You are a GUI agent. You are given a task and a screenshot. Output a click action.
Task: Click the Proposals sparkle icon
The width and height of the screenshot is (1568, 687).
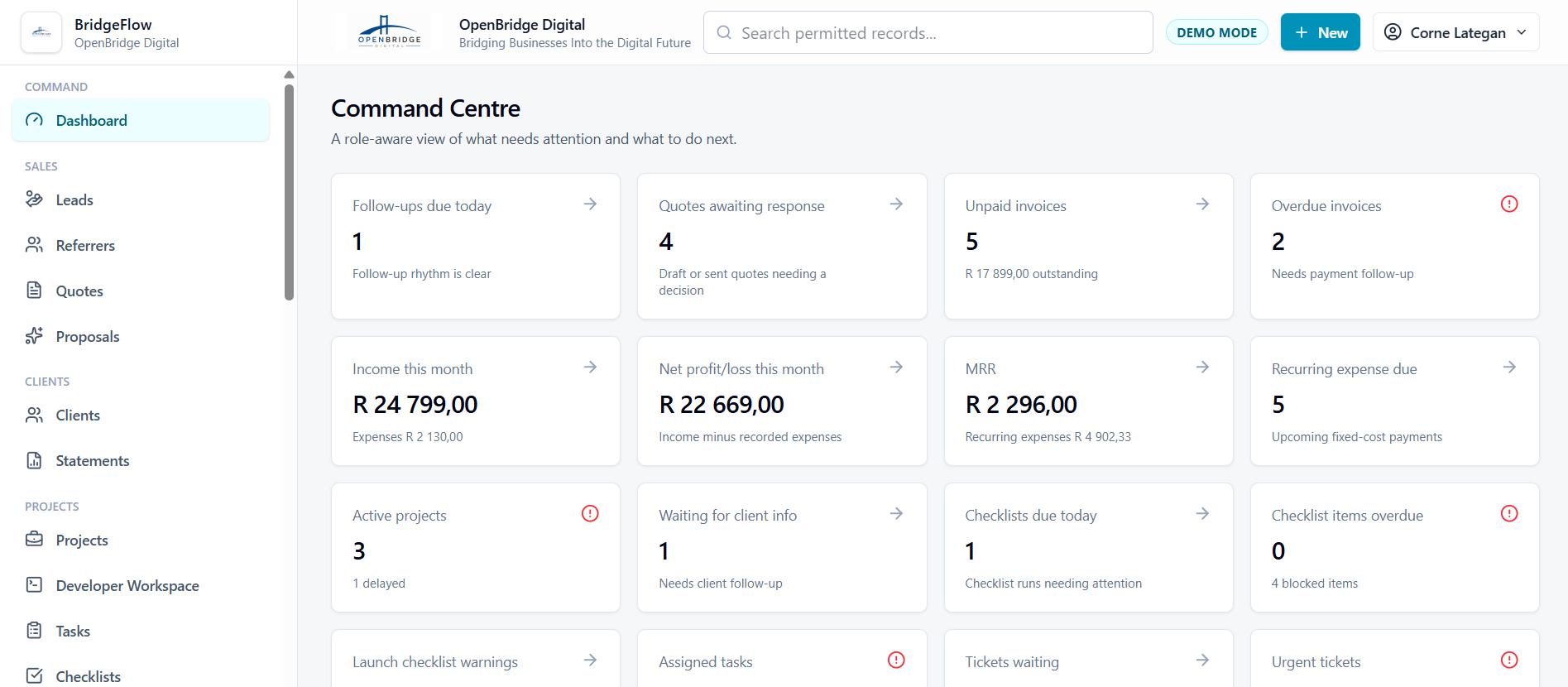tap(34, 335)
